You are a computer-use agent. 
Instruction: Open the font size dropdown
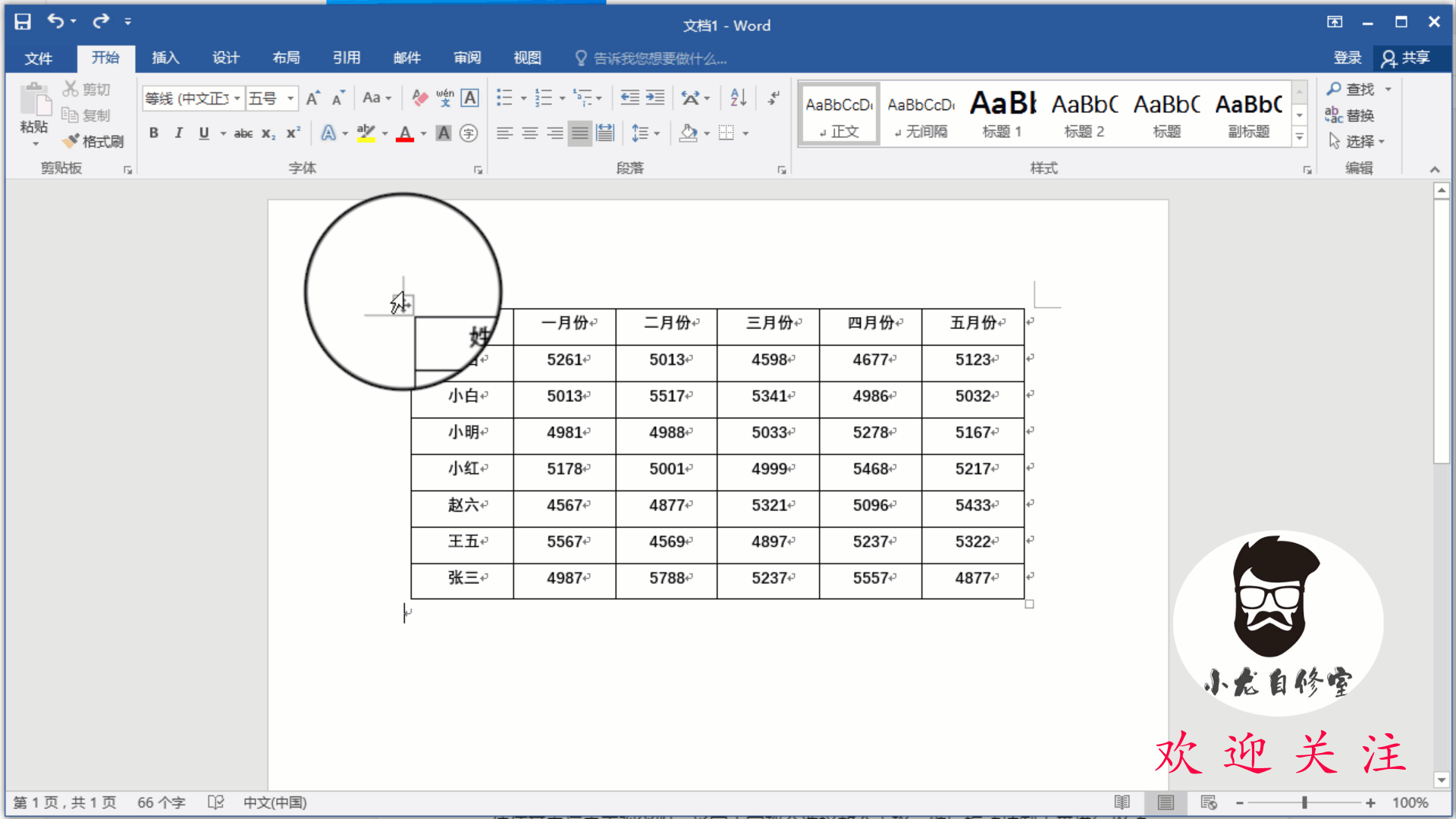click(x=290, y=99)
